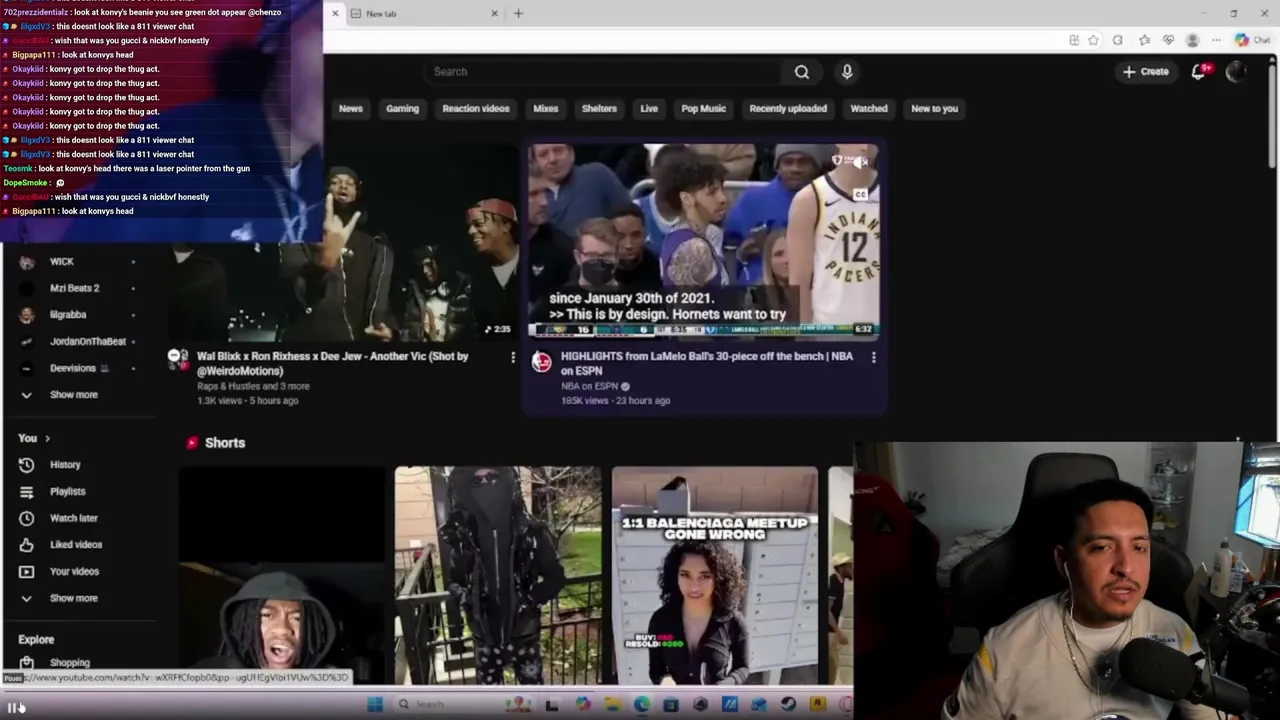Select the Recently uploaded chip
The width and height of the screenshot is (1280, 720).
(788, 109)
